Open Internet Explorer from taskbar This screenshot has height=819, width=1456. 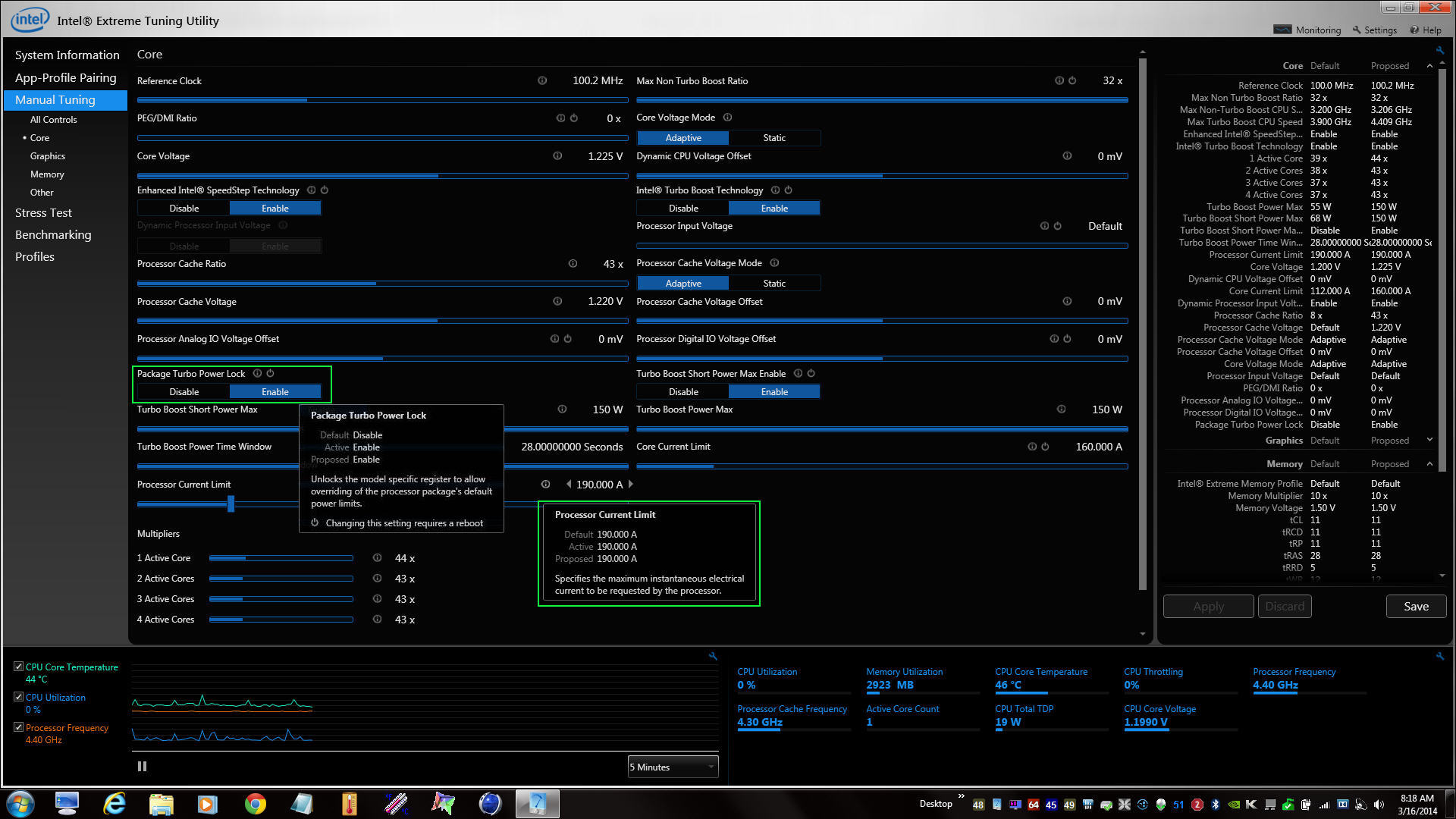[x=114, y=804]
